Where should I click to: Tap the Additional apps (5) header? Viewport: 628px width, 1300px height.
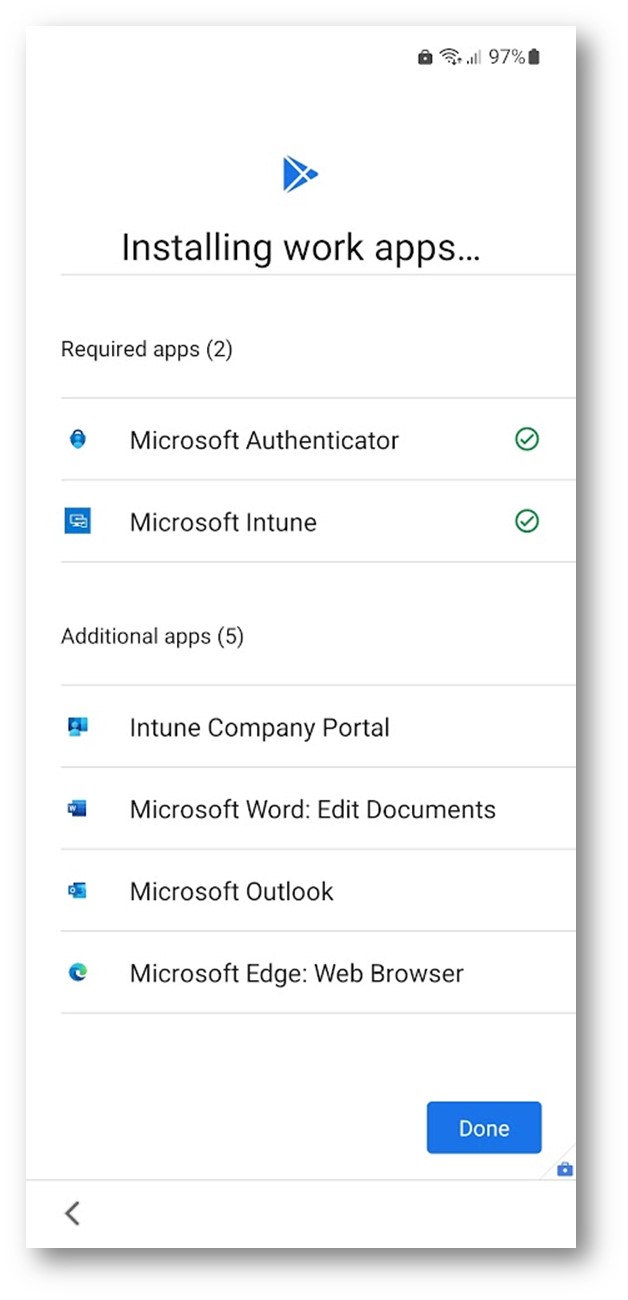pos(153,636)
